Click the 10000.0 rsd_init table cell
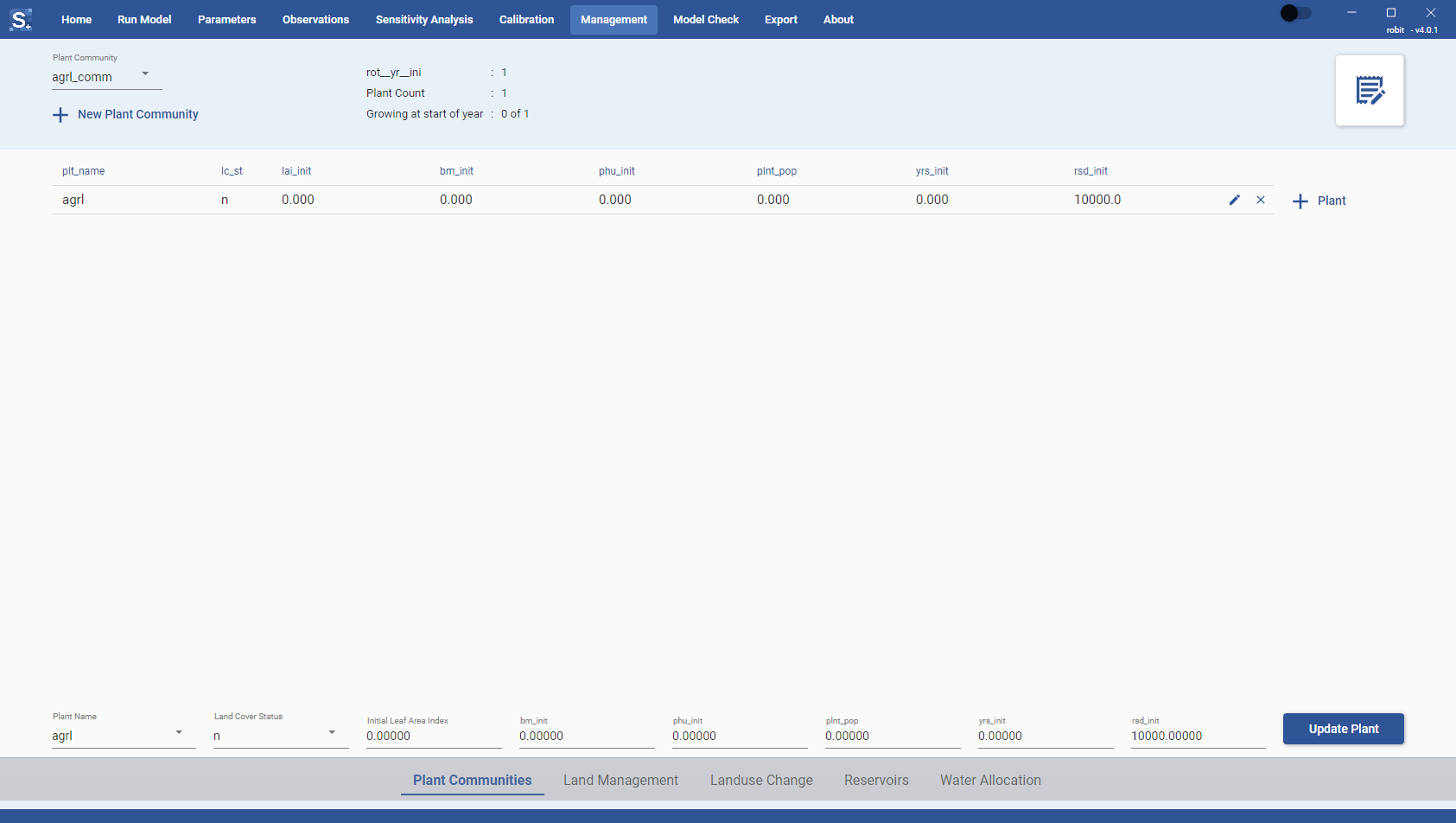This screenshot has height=823, width=1456. [x=1097, y=200]
